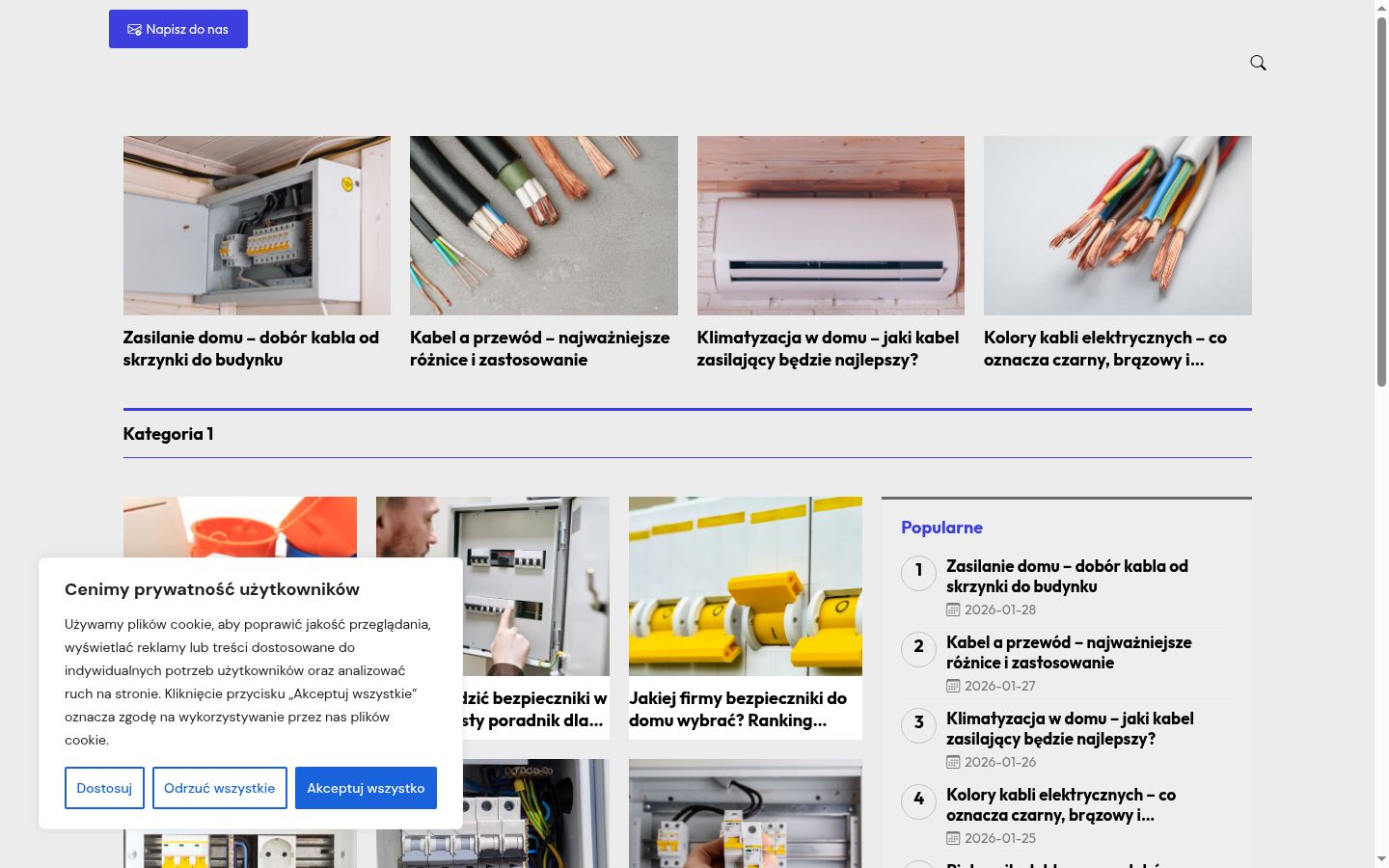The width and height of the screenshot is (1389, 868).
Task: Click the electrical switchboard thumbnail for Zasilanie domu
Action: [x=257, y=226]
